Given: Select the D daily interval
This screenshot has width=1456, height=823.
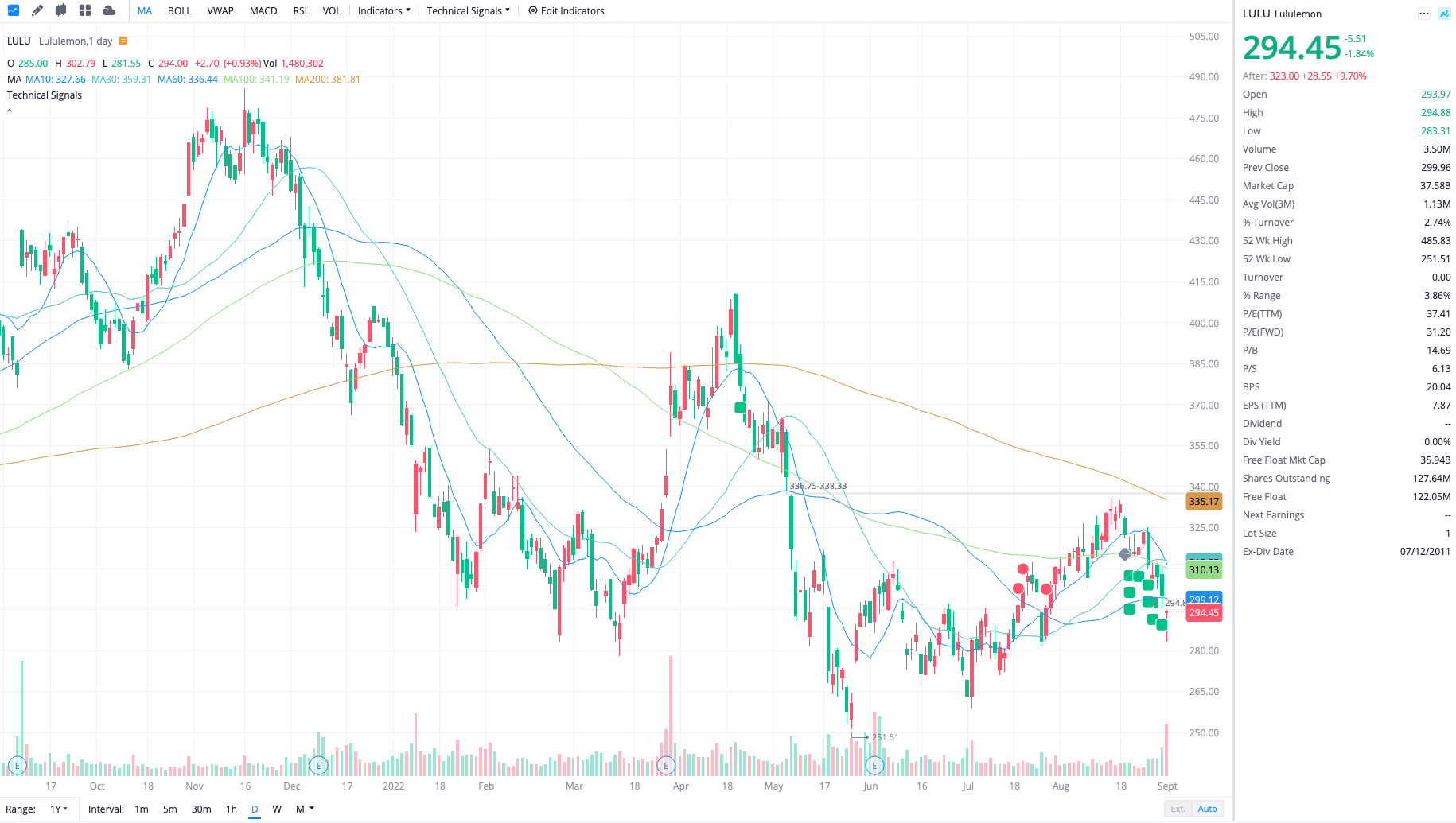Looking at the screenshot, I should coord(255,809).
